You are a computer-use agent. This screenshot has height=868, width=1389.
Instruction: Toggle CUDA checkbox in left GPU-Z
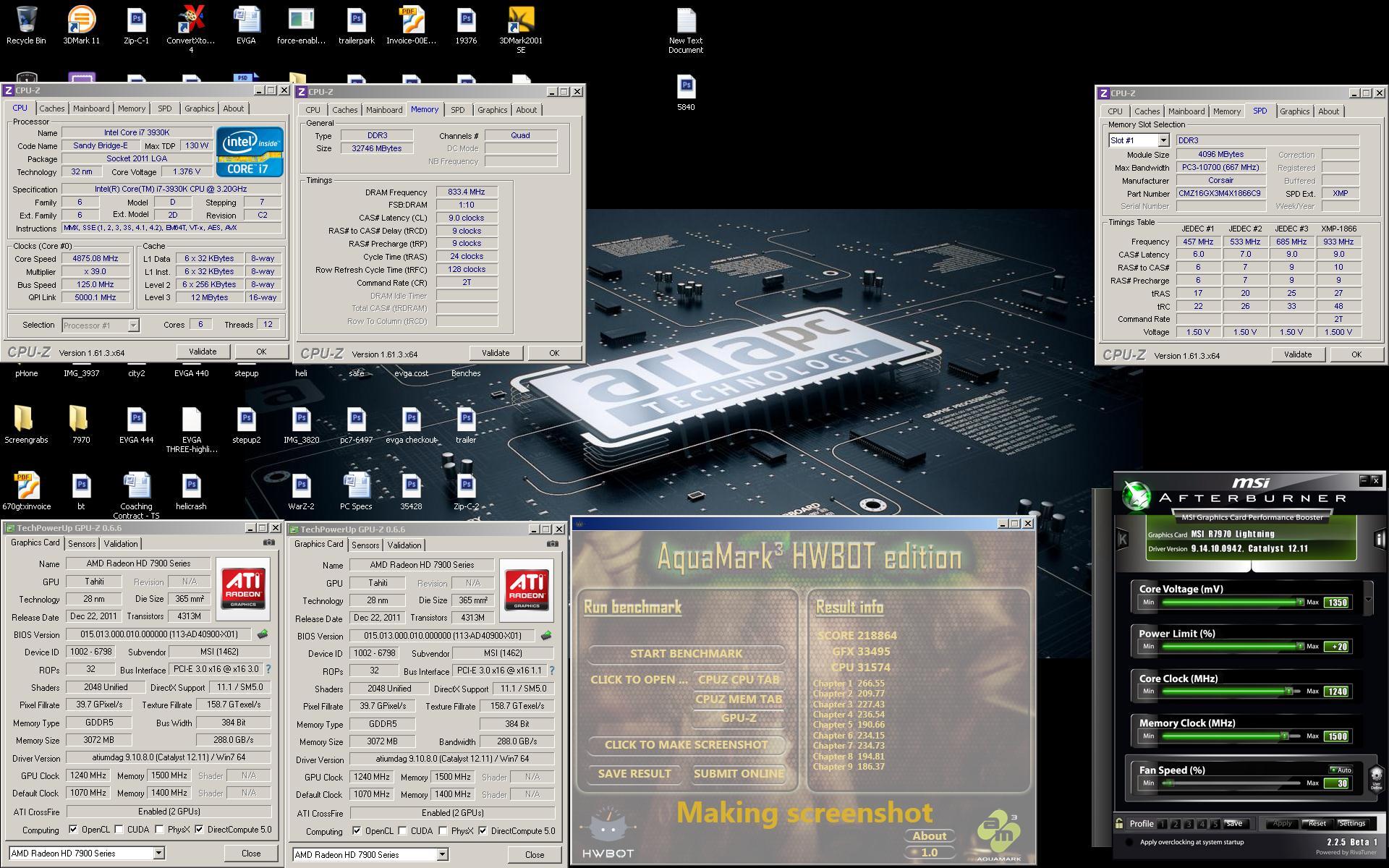(x=119, y=830)
